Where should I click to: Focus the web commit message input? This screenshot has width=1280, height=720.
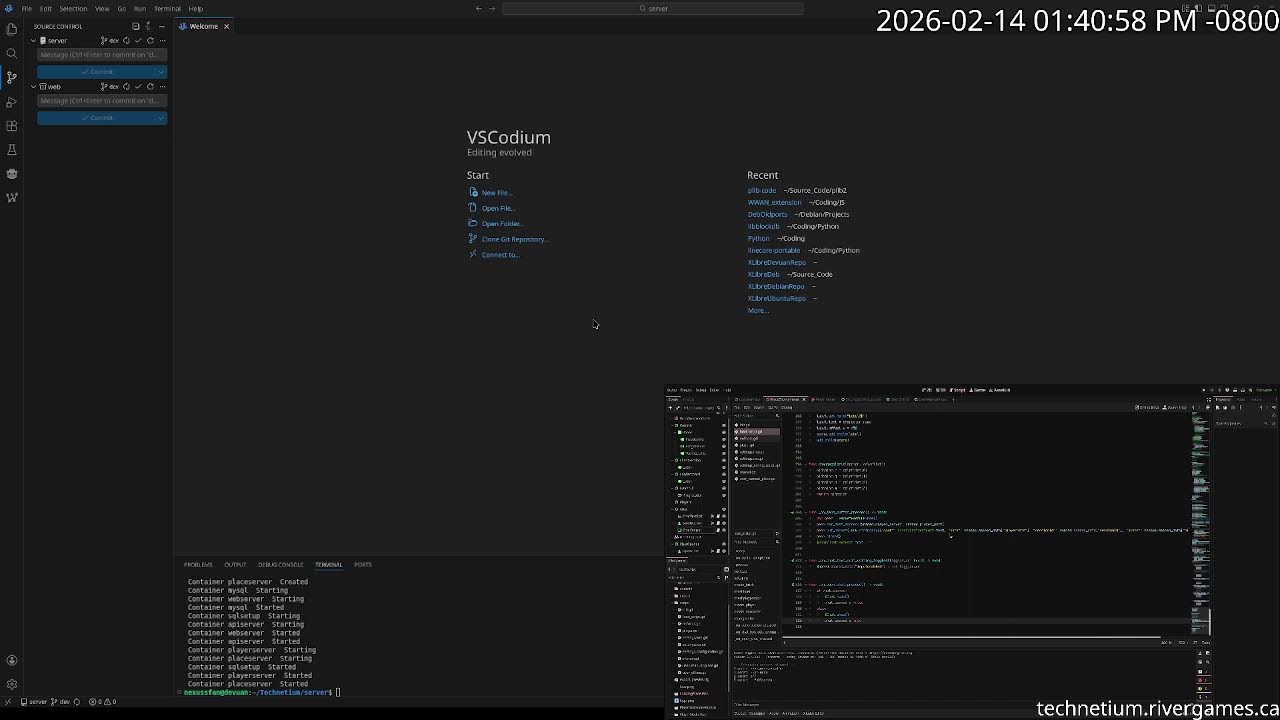tap(102, 101)
